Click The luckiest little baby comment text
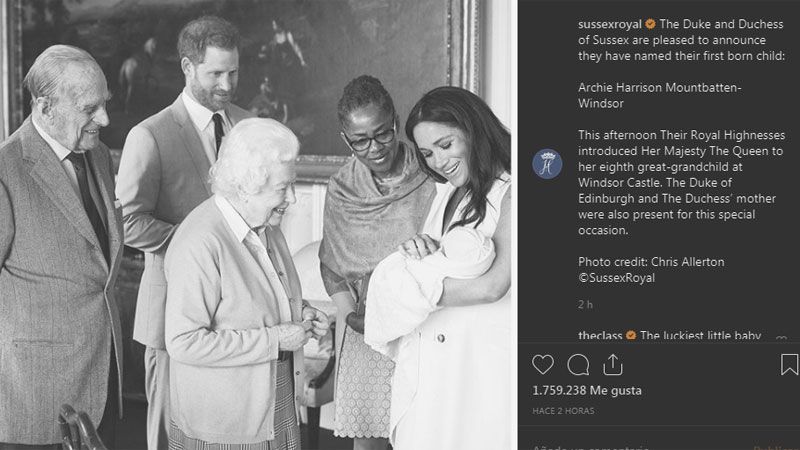Image resolution: width=800 pixels, height=450 pixels. click(701, 336)
